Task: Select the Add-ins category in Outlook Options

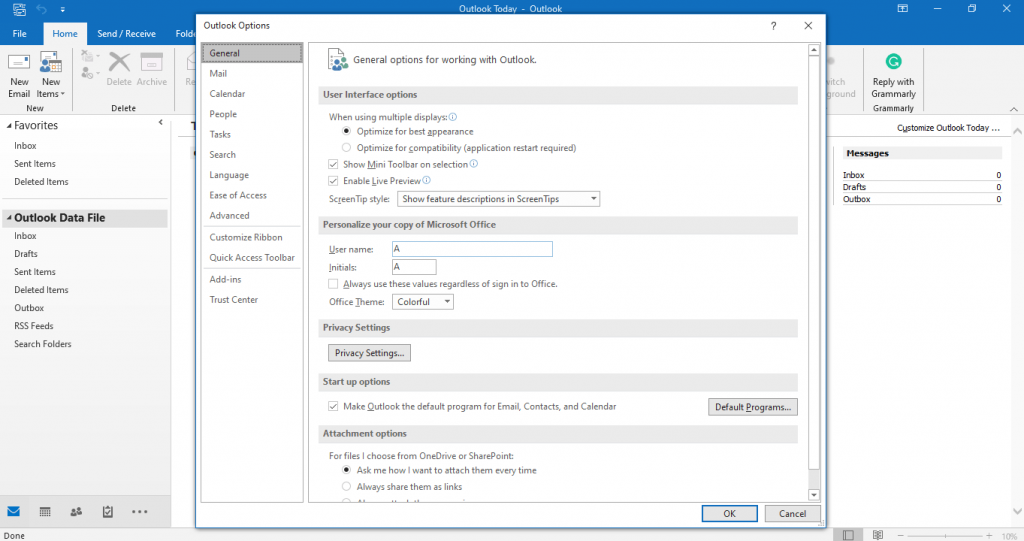Action: pos(251,279)
